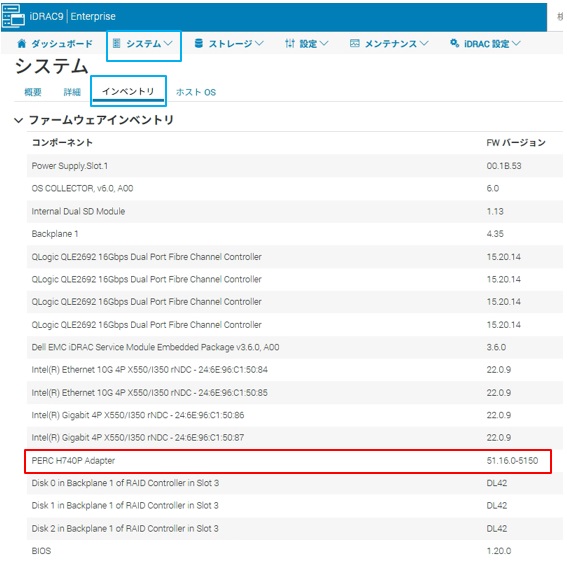Screen dimensions: 567x564
Task: Click the システム menu building icon
Action: pos(116,44)
